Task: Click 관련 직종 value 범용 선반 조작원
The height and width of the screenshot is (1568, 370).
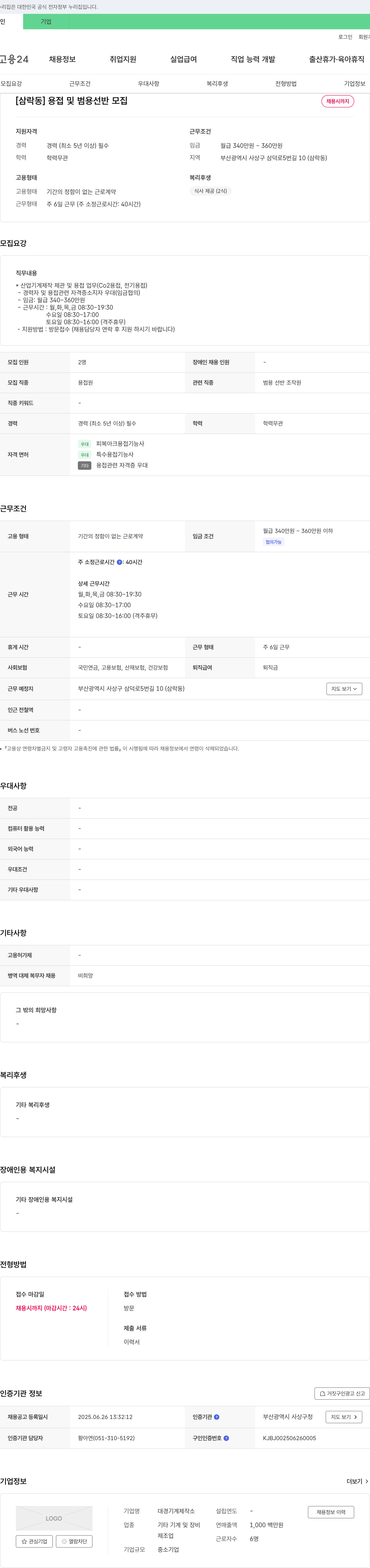Action: (x=282, y=383)
